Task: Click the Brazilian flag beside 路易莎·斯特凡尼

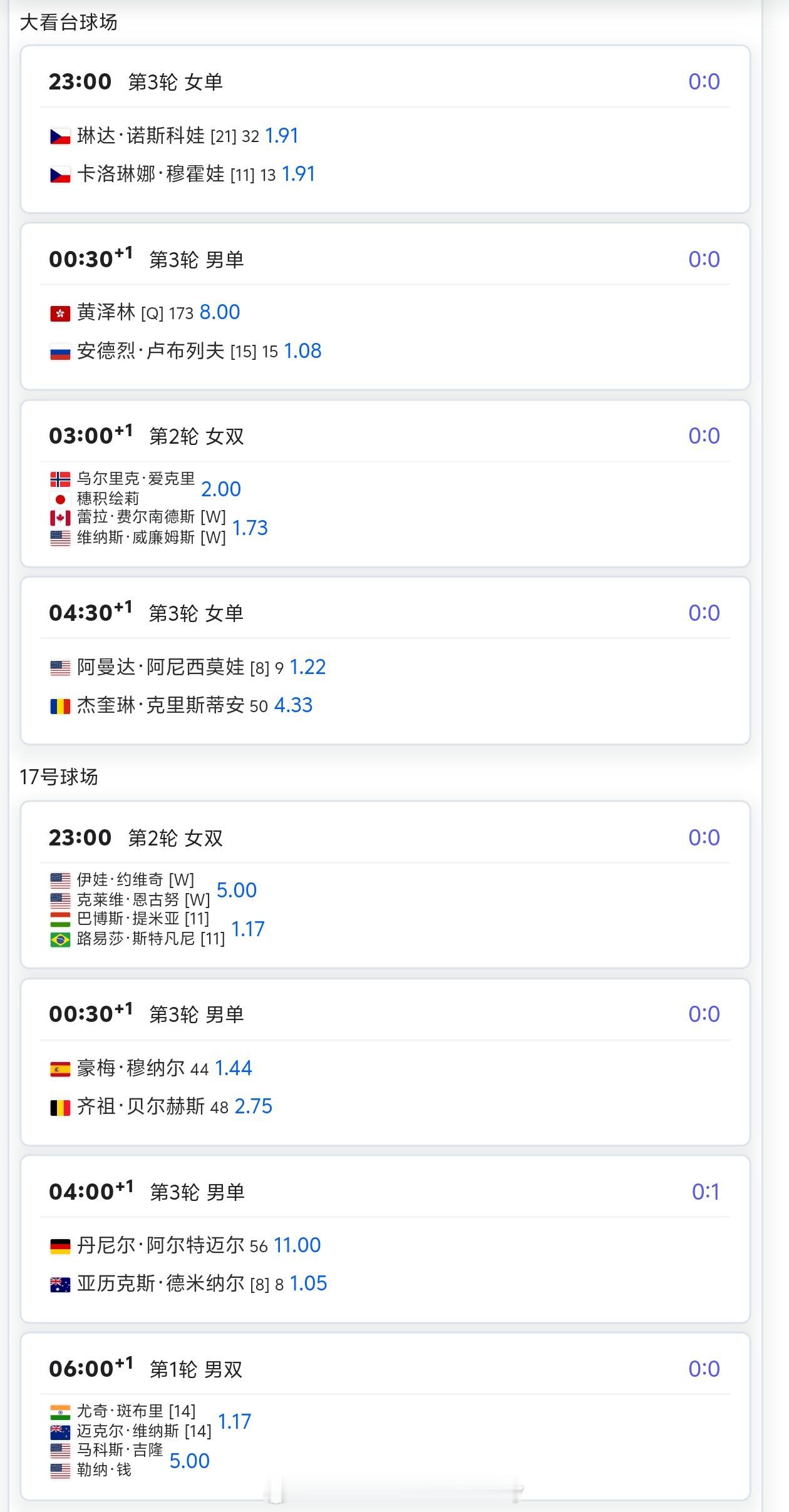Action: click(x=60, y=939)
